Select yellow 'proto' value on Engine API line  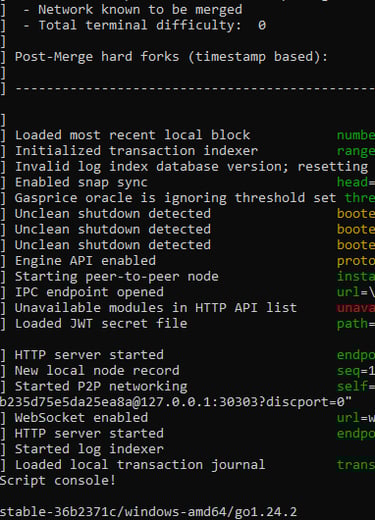[x=356, y=261]
